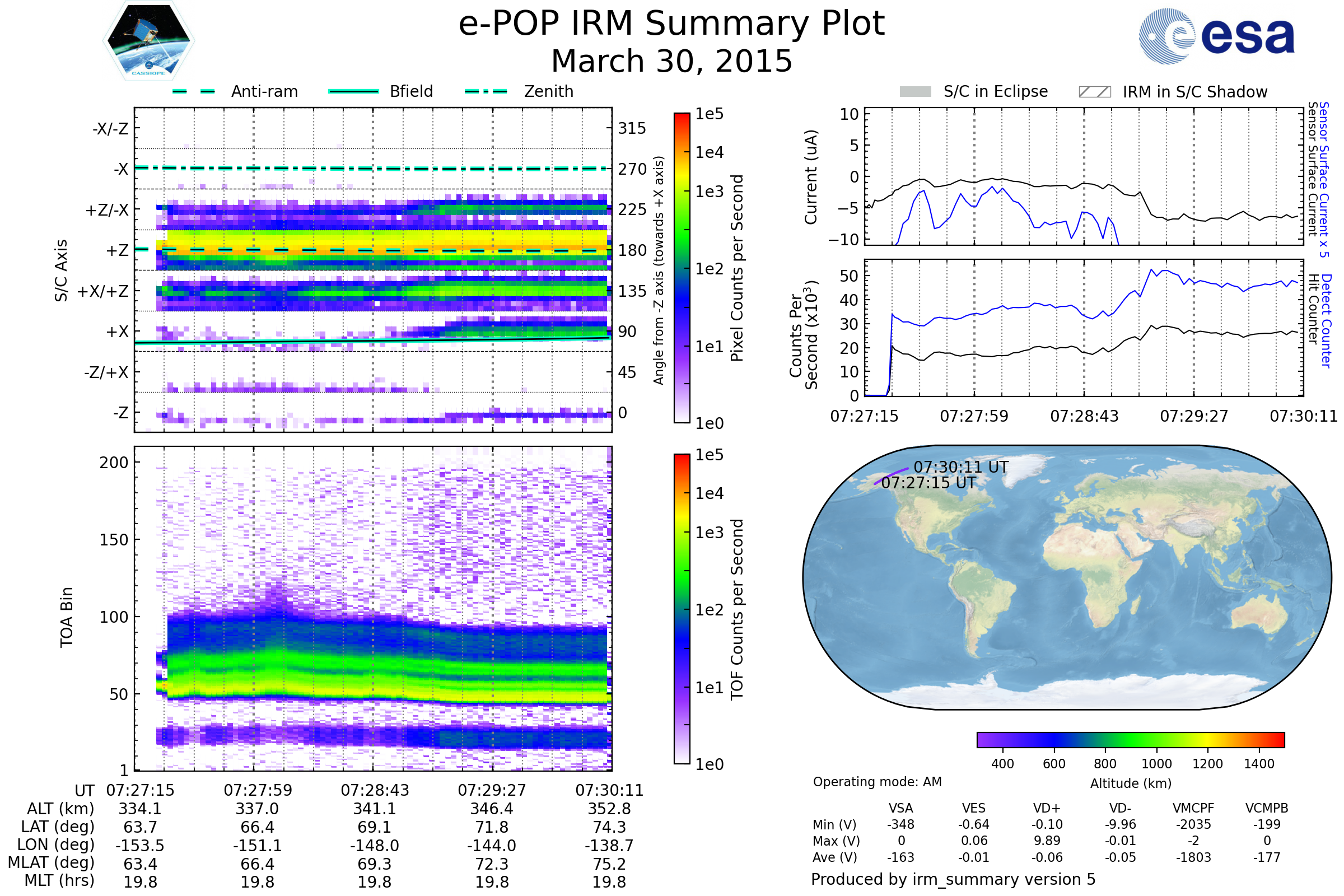
Task: Click the Pixel Counts per Second colorbar
Action: click(682, 268)
